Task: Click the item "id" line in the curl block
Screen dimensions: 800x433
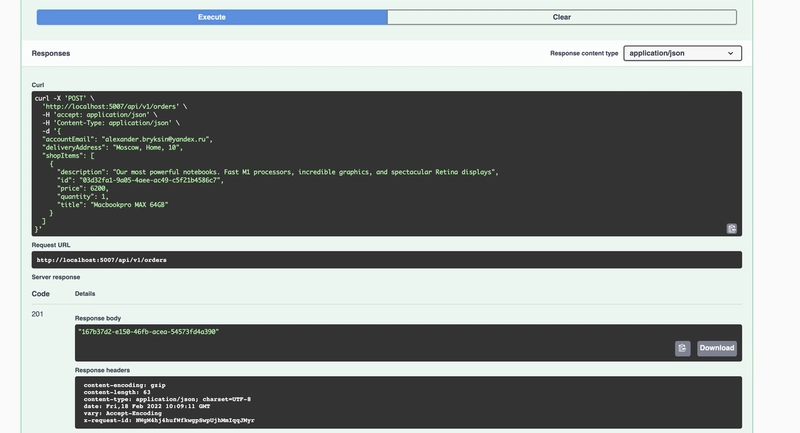Action: tap(140, 180)
